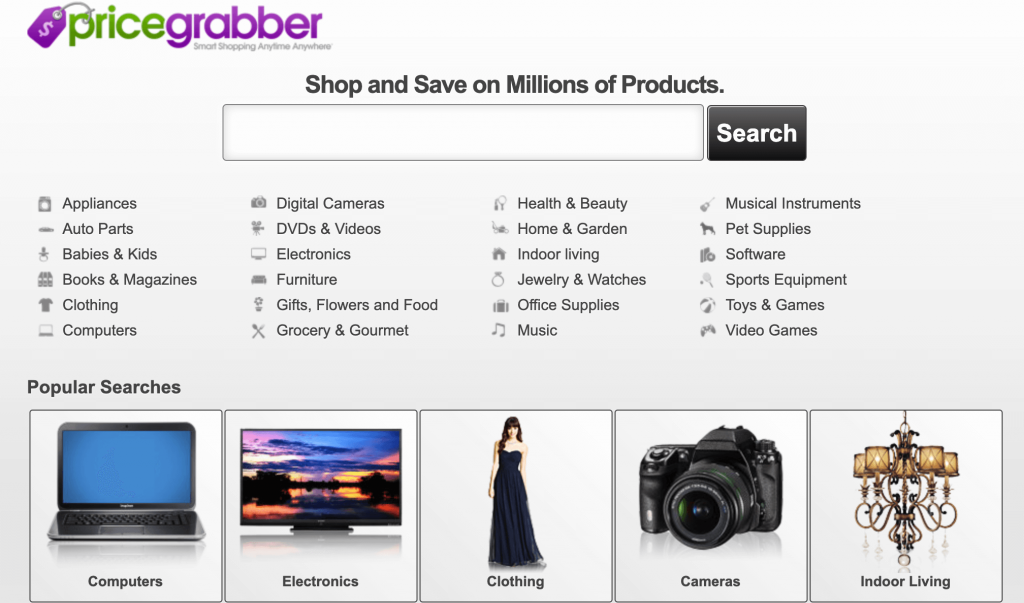The image size is (1024, 603).
Task: Click the product search input box
Action: tap(463, 133)
